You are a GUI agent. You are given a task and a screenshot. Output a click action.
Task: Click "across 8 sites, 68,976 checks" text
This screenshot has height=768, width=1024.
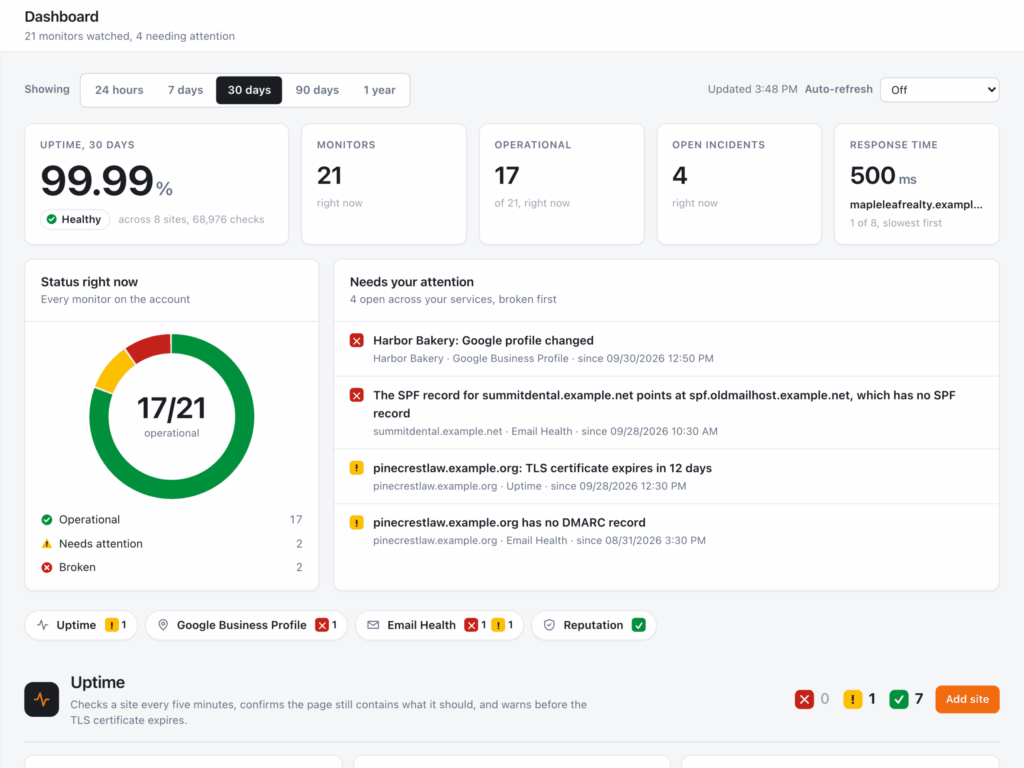pyautogui.click(x=191, y=219)
